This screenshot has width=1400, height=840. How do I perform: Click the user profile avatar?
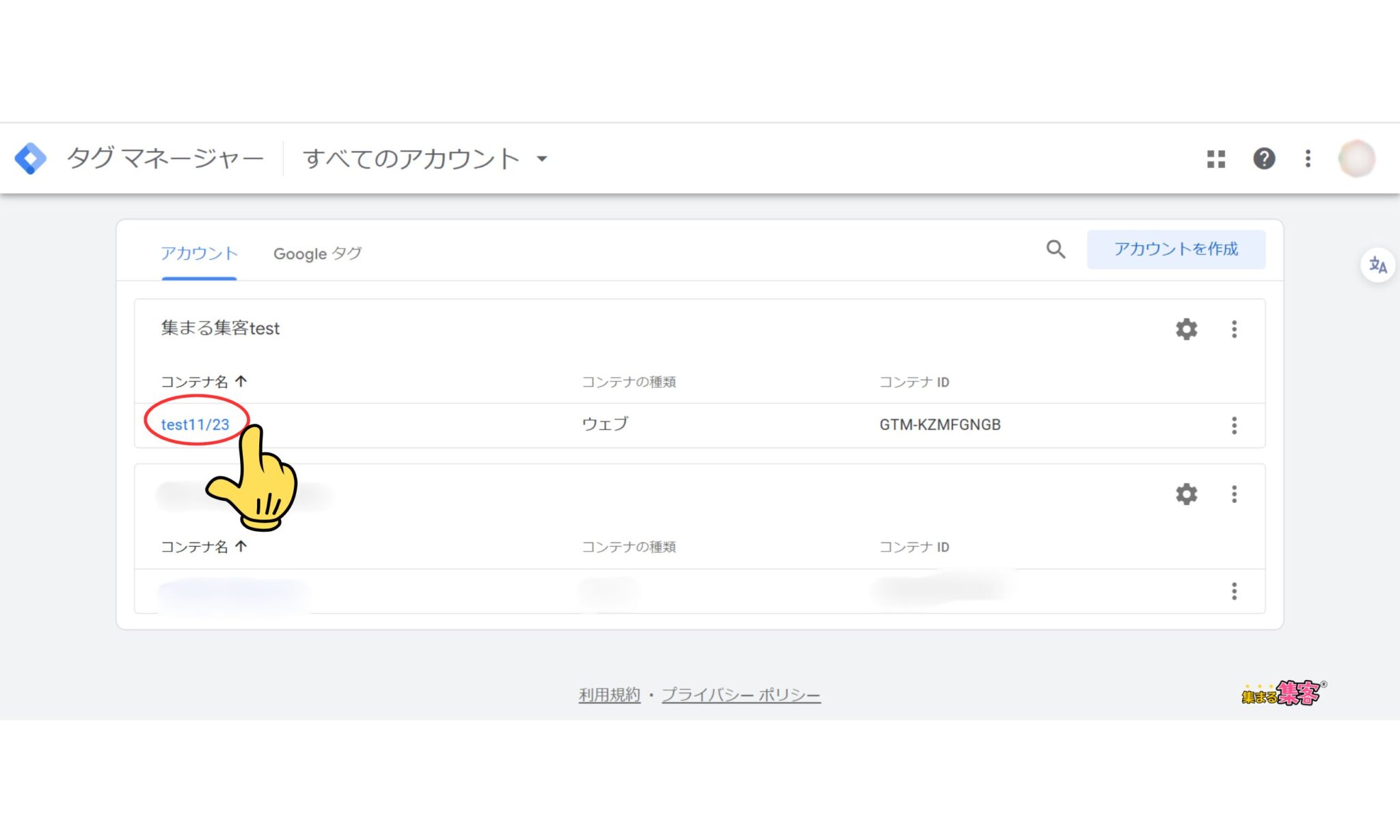pos(1356,159)
